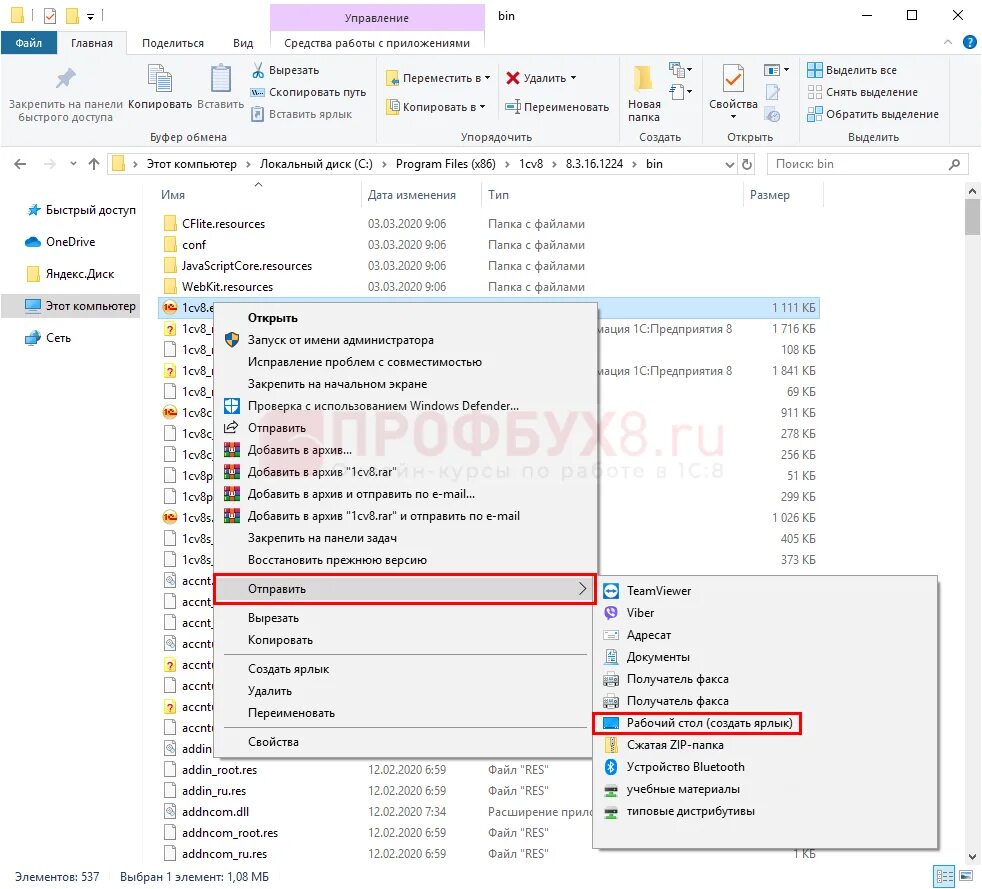Choose Создать ярлык in context menu

(x=405, y=669)
